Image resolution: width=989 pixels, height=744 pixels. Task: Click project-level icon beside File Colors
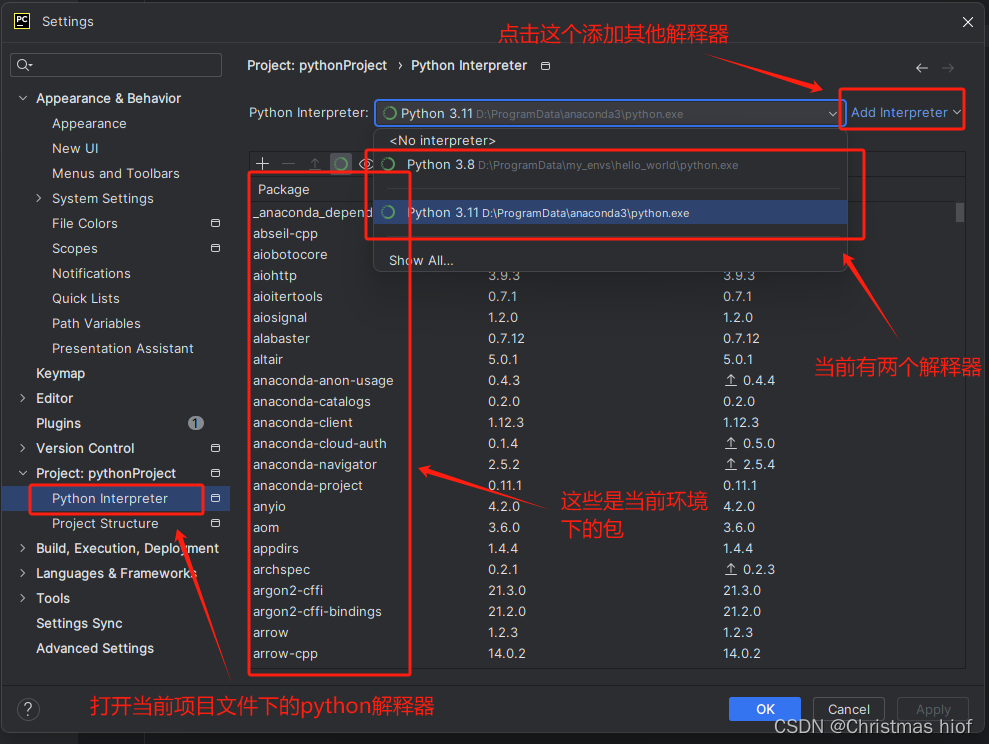[x=215, y=223]
